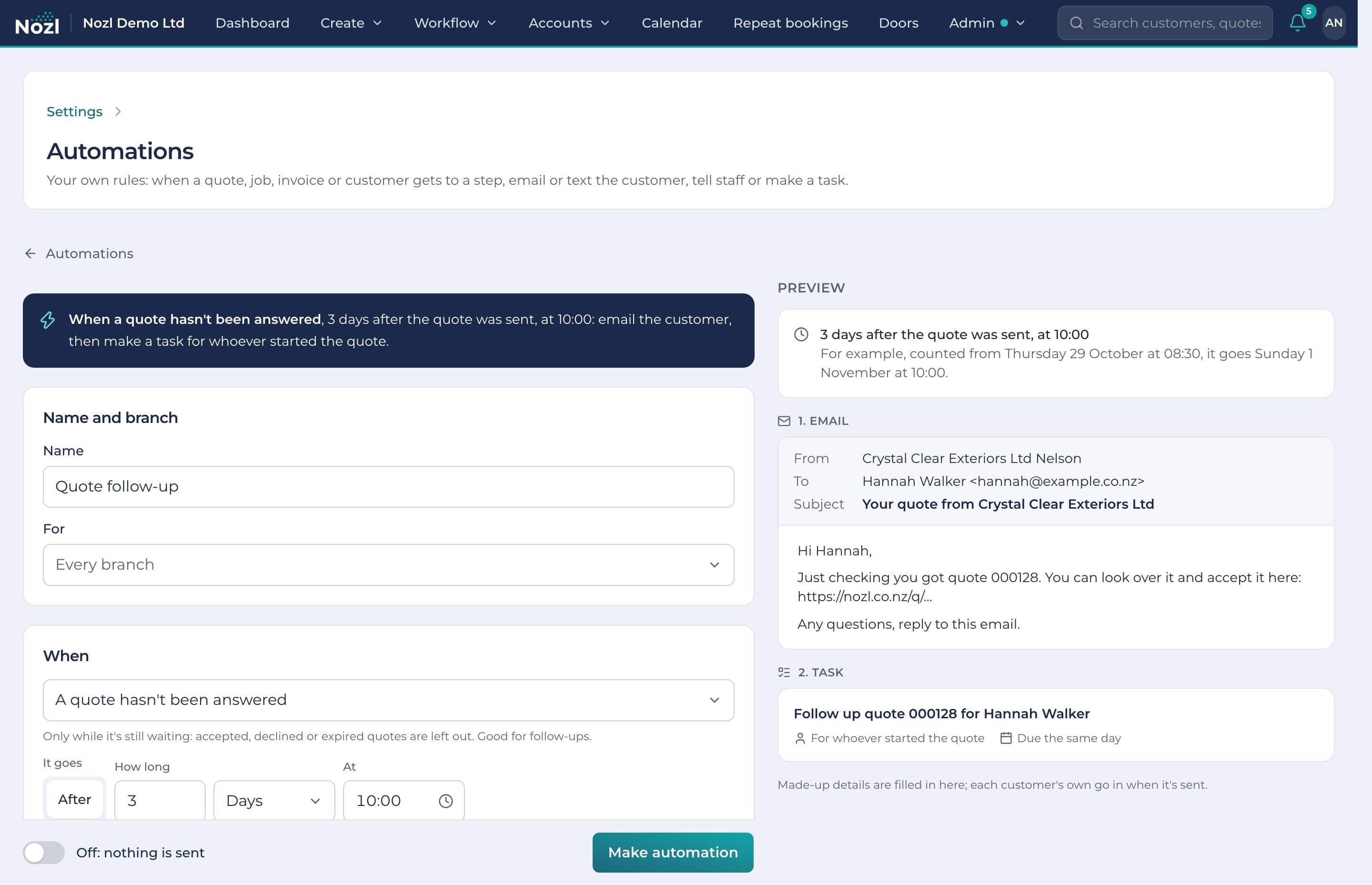
Task: Click the breadcrumb chevron after Settings
Action: tap(118, 111)
